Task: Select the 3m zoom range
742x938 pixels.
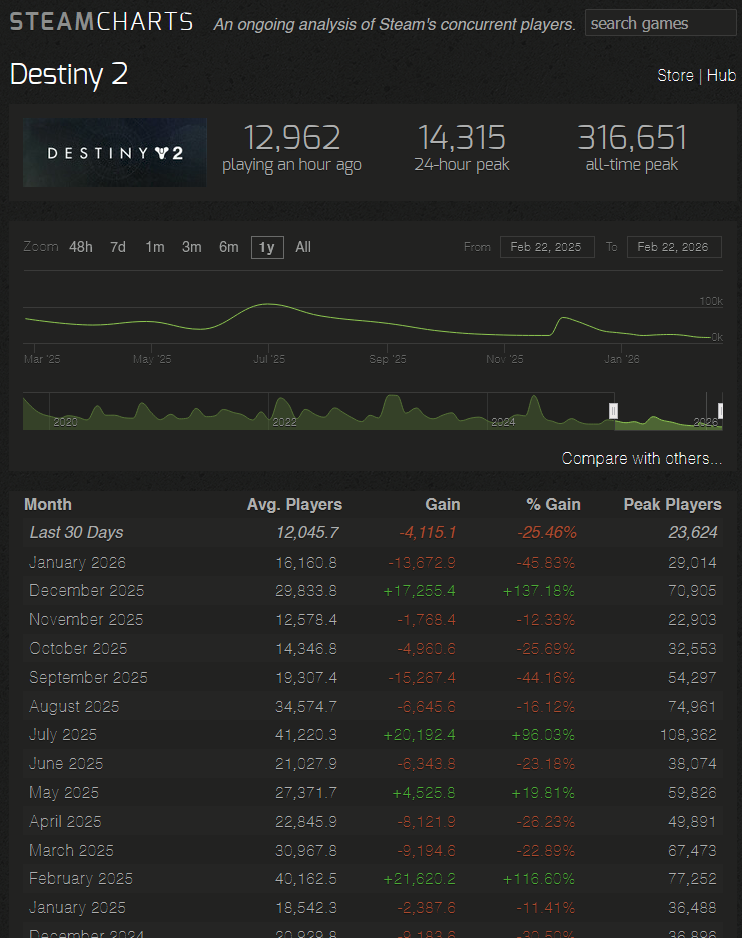Action: point(191,247)
